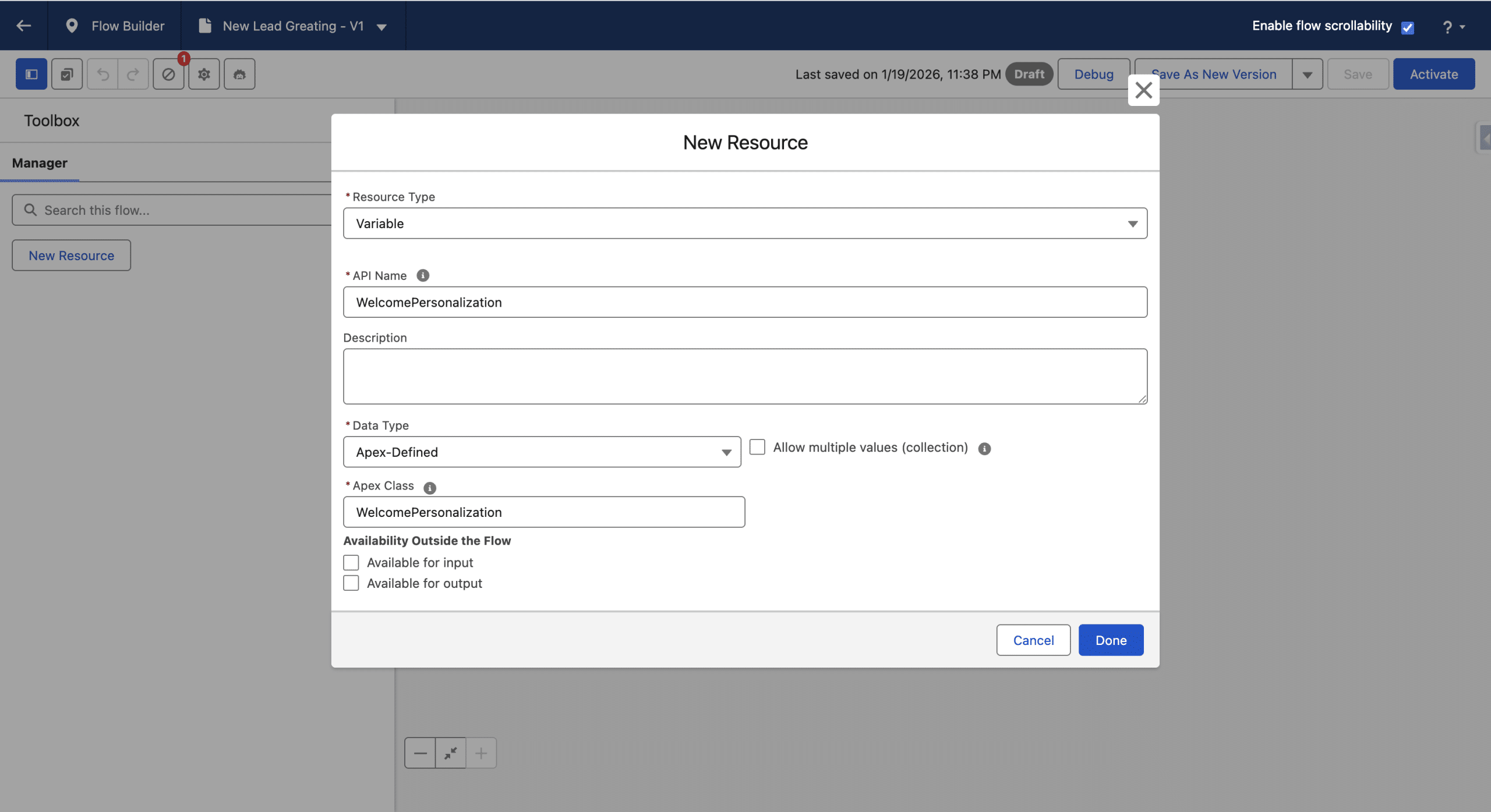
Task: Click the API Name info icon
Action: [423, 275]
